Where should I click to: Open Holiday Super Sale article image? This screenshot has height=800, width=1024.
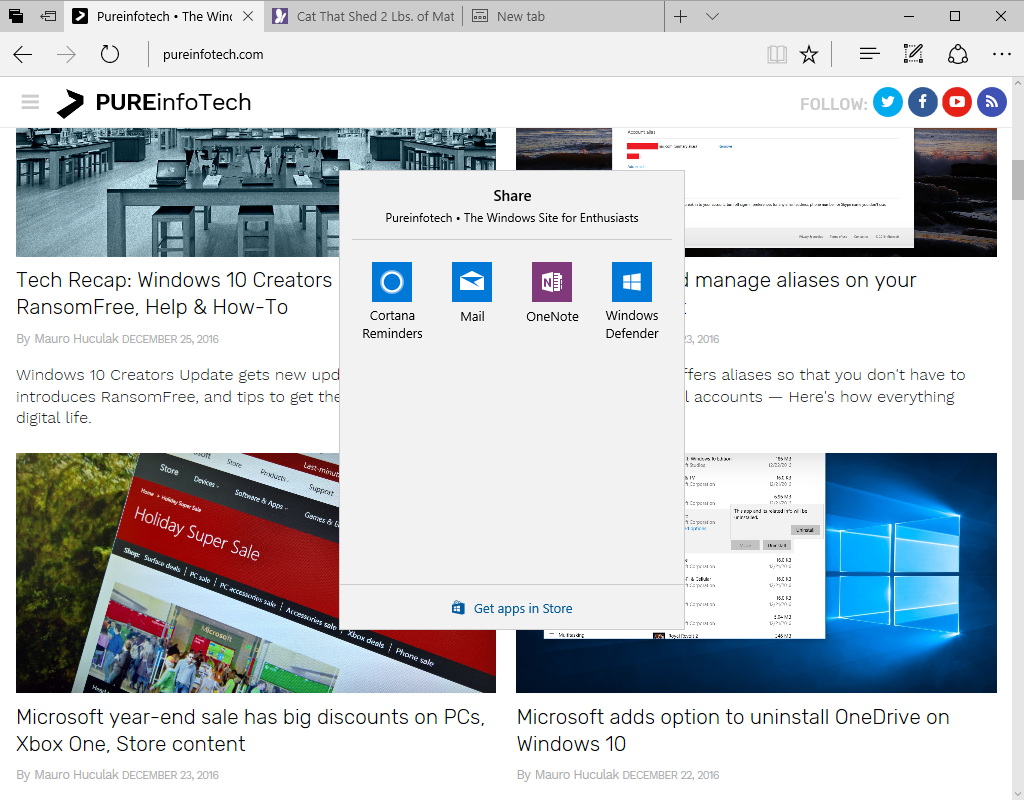178,573
